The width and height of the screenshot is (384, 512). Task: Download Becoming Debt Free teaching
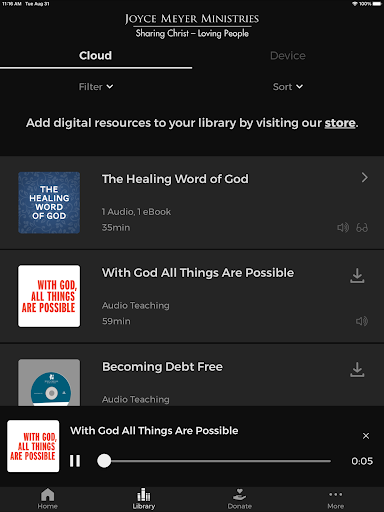point(357,369)
